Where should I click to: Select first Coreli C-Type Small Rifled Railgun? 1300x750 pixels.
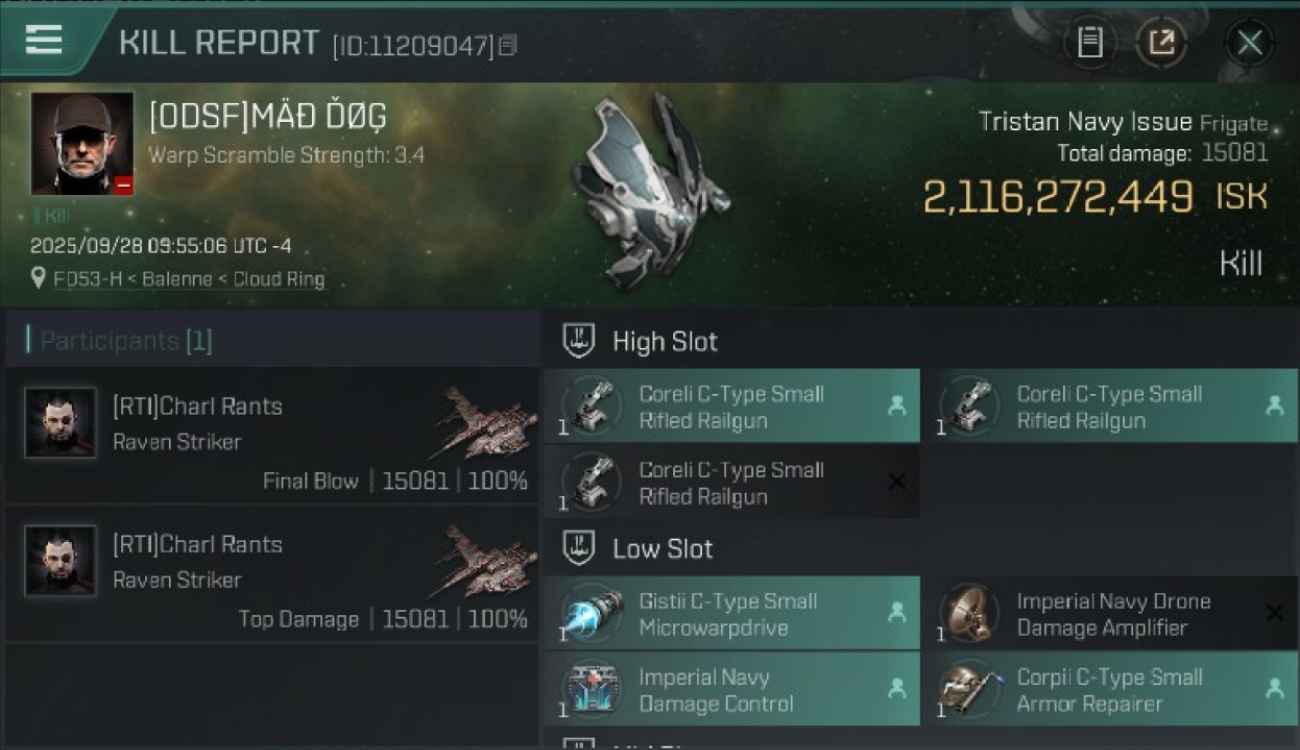click(731, 407)
